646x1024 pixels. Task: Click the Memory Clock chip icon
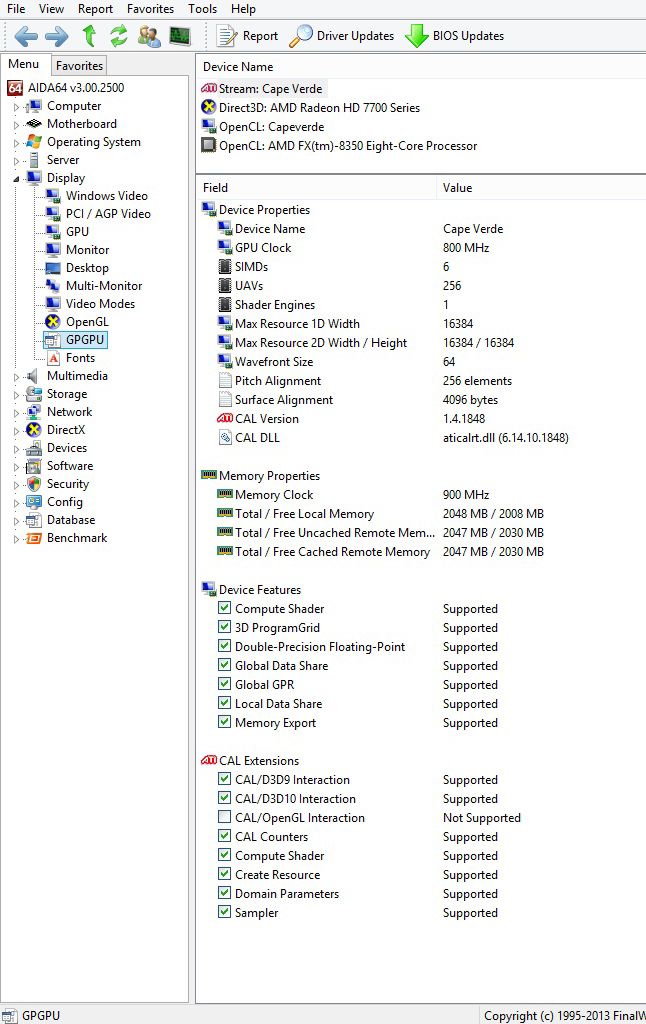[225, 494]
